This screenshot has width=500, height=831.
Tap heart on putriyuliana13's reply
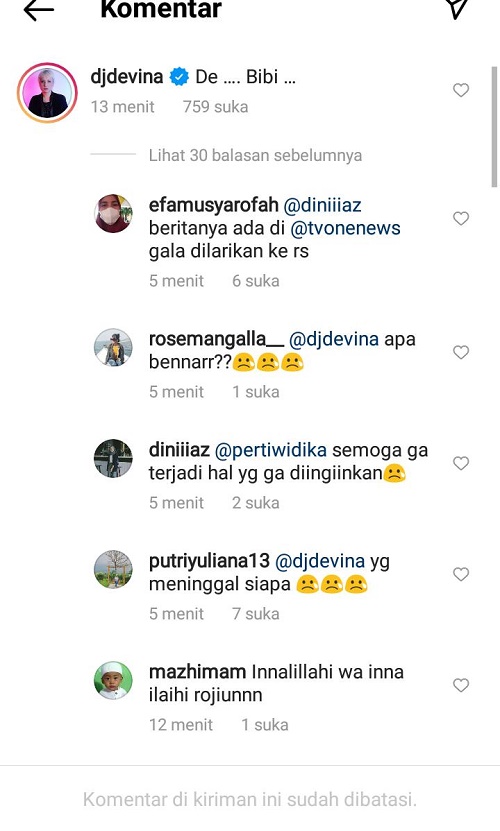[461, 574]
